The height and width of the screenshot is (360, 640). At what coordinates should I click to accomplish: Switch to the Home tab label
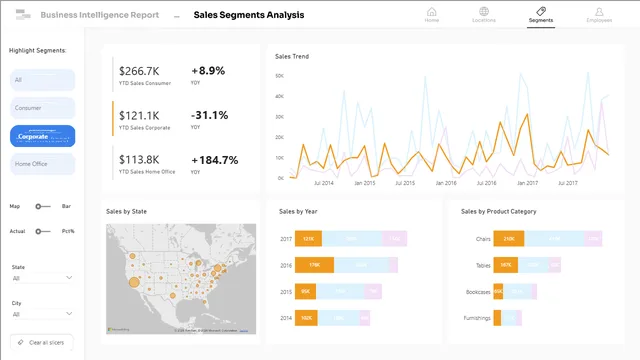click(431, 20)
